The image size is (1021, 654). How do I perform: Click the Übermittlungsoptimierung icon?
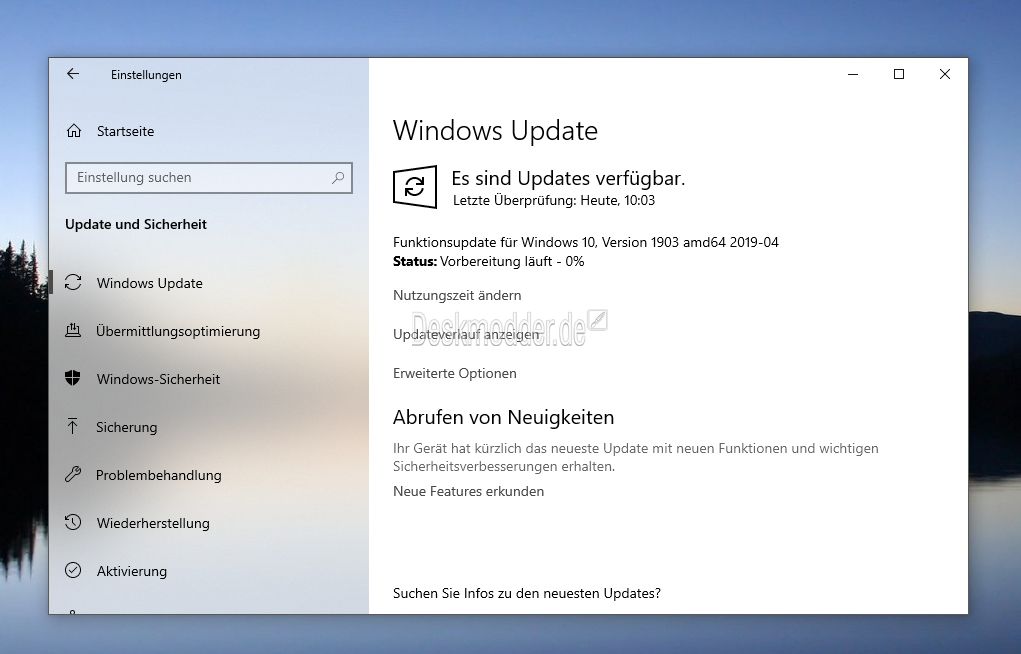coord(73,330)
